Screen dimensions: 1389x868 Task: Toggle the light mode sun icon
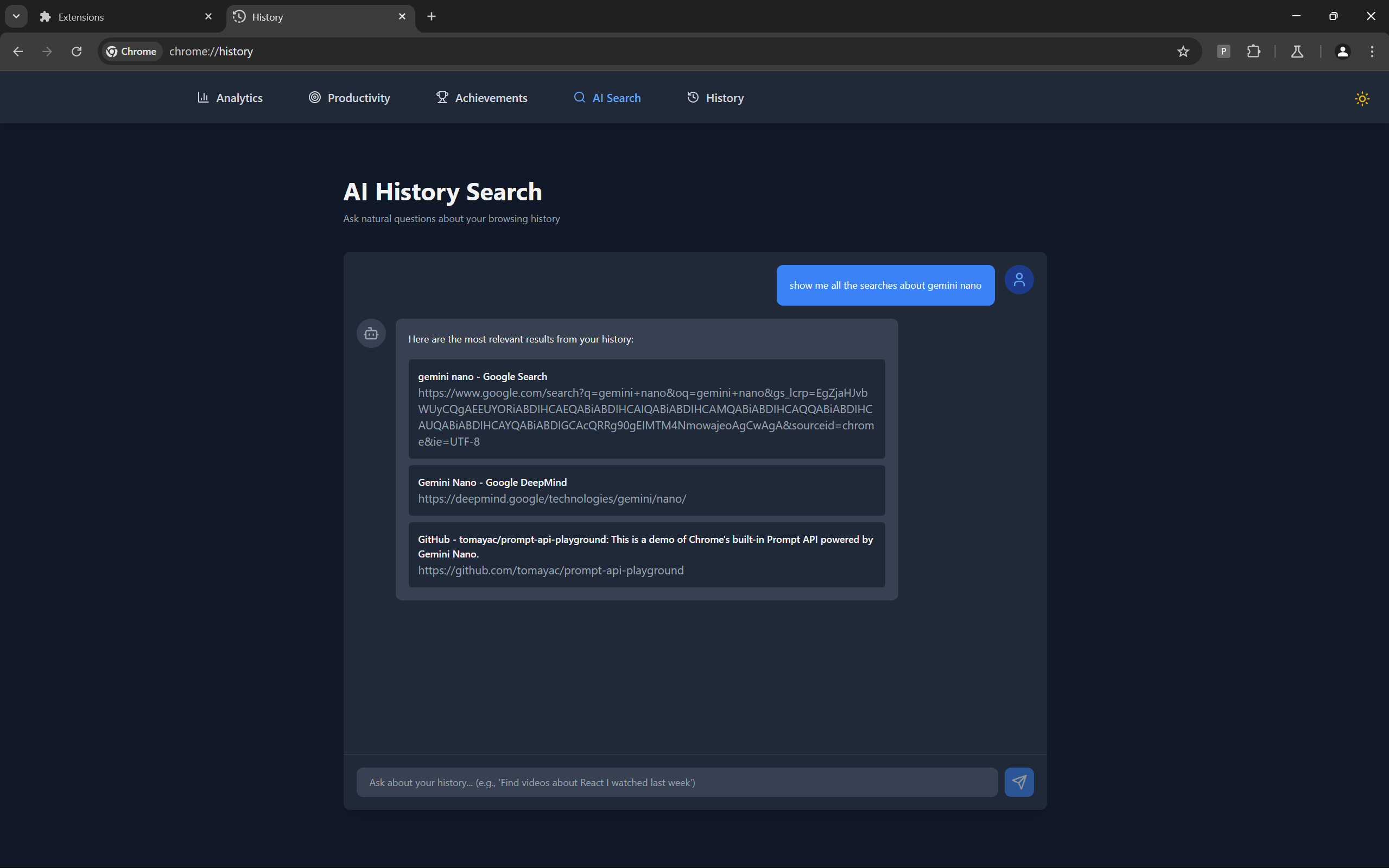coord(1362,98)
